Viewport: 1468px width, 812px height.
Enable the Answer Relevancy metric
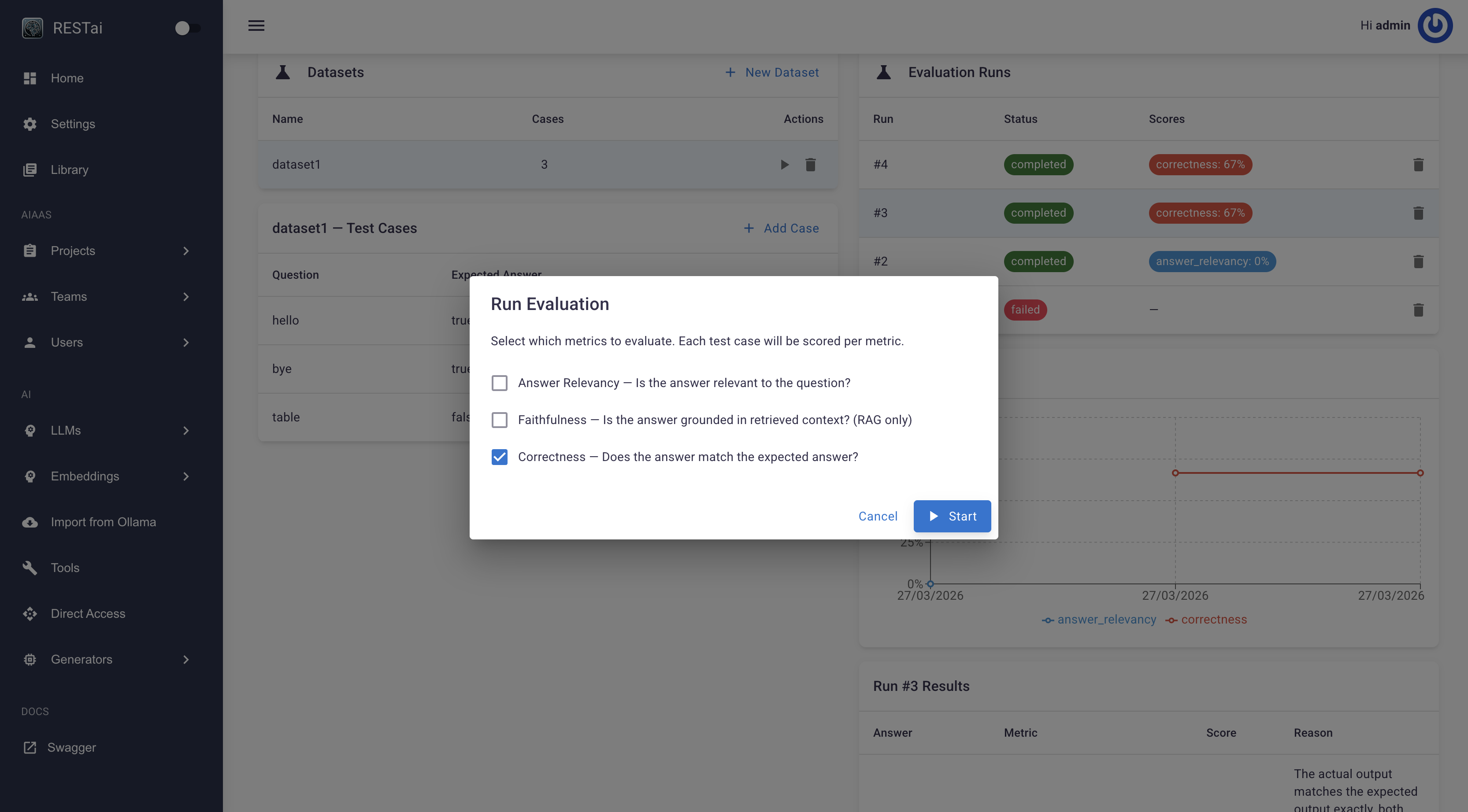499,383
